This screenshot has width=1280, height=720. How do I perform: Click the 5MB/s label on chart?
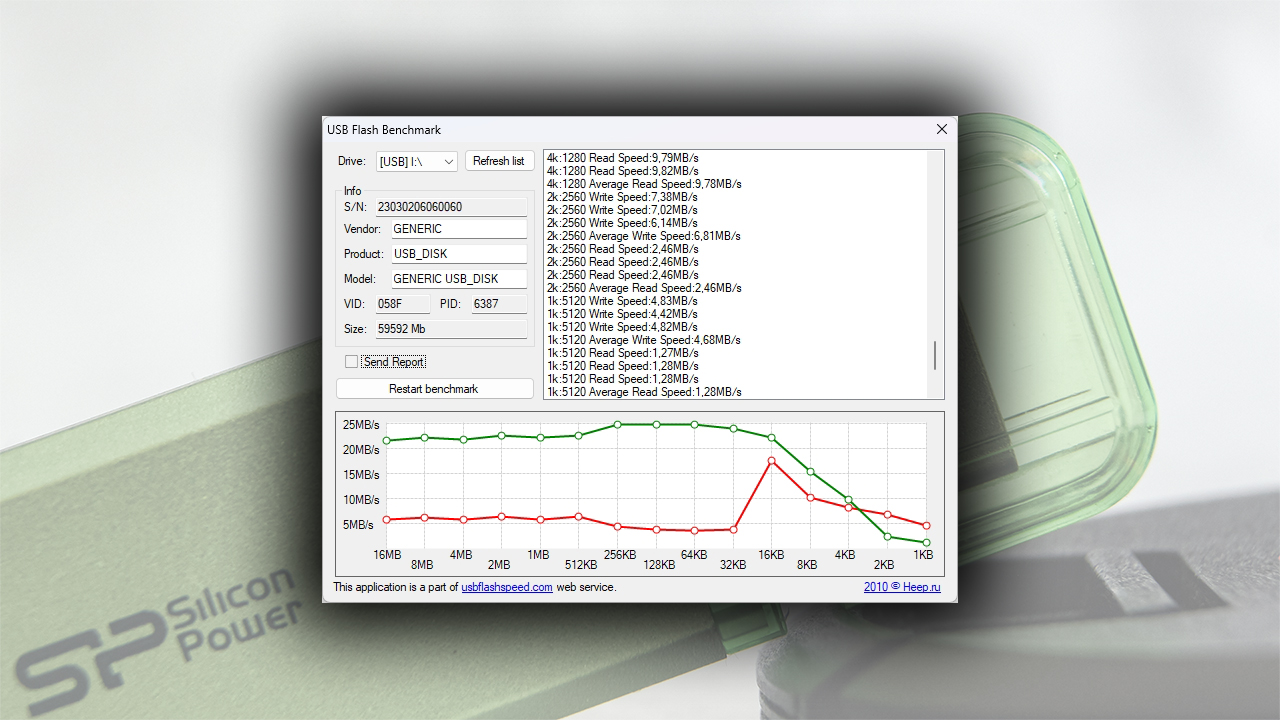[360, 525]
